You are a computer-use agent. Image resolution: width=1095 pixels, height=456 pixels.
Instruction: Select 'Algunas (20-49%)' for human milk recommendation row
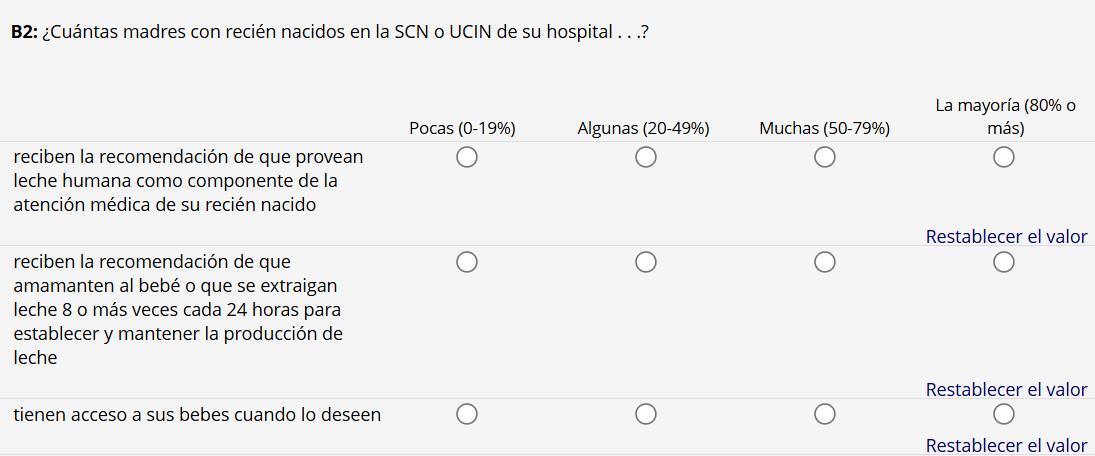[645, 158]
